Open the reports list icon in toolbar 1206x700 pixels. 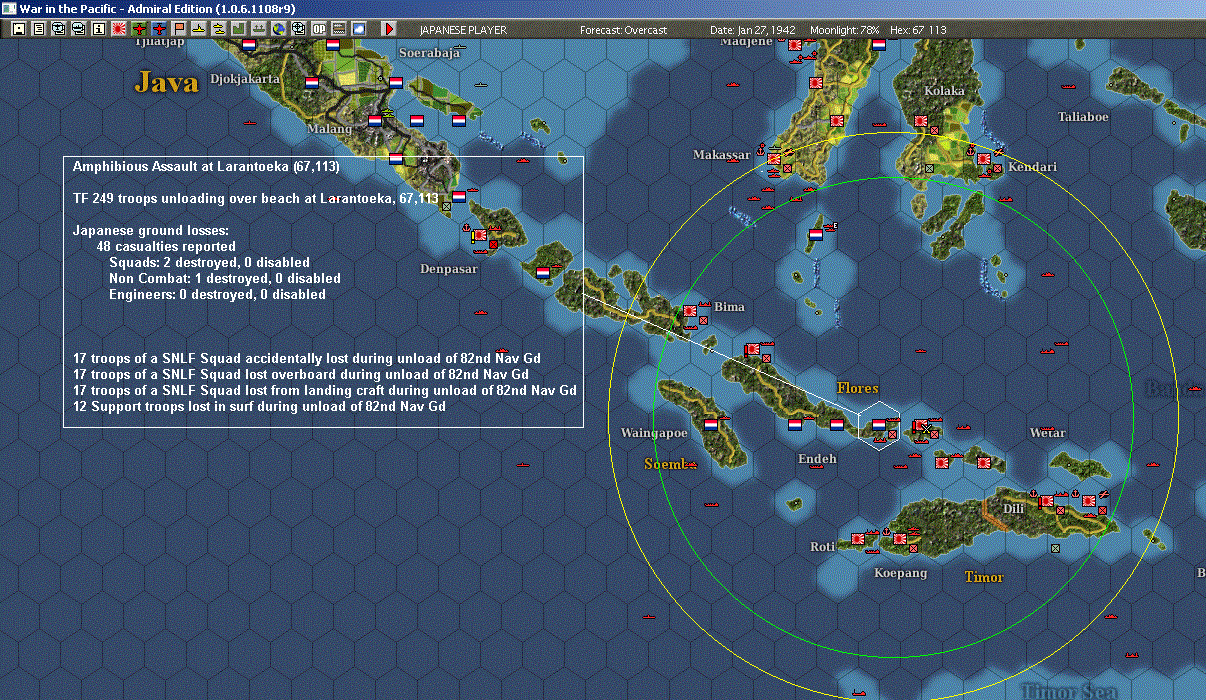(x=38, y=29)
